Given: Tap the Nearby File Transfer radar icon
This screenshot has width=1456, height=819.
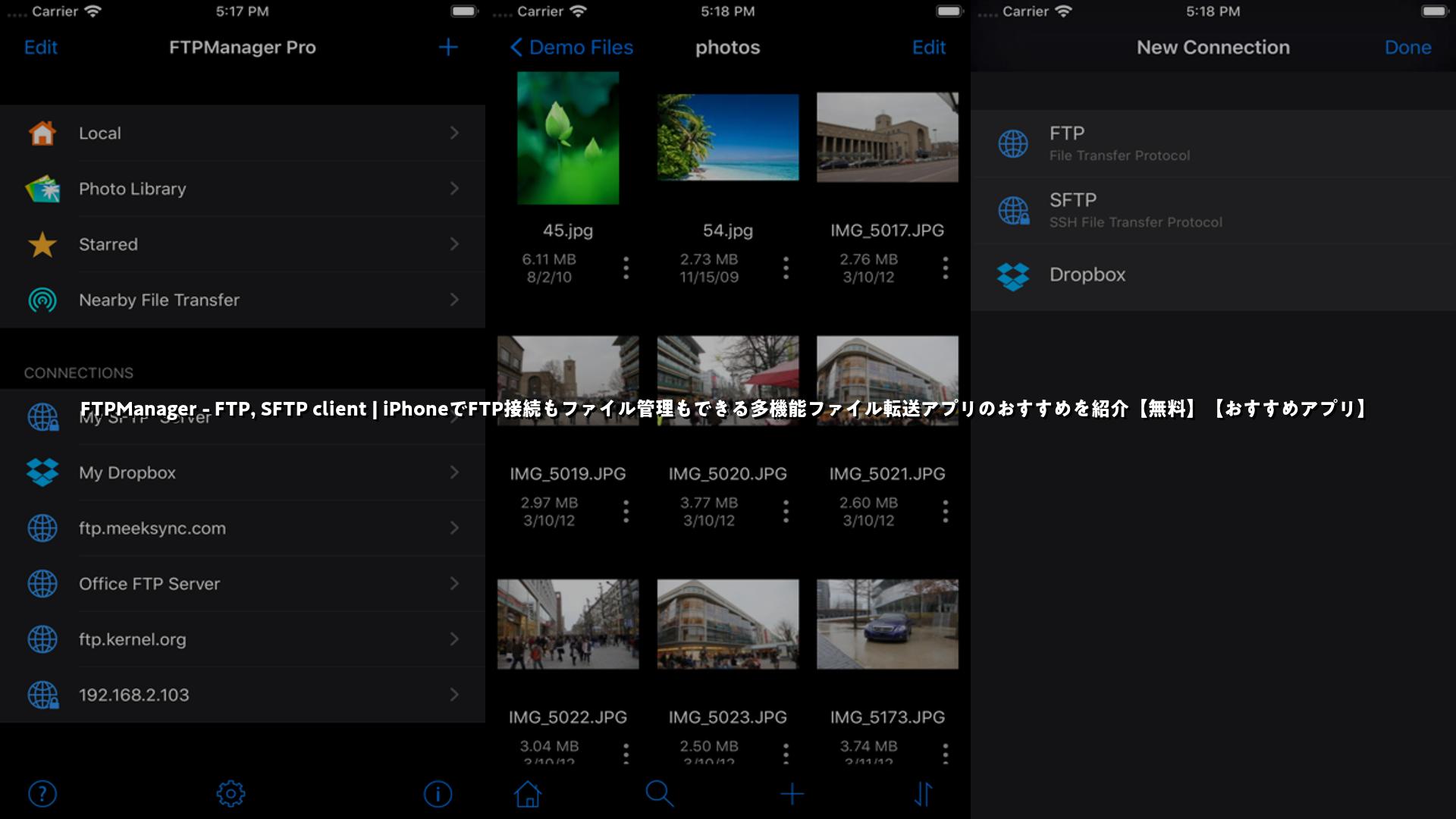Looking at the screenshot, I should click(x=42, y=300).
